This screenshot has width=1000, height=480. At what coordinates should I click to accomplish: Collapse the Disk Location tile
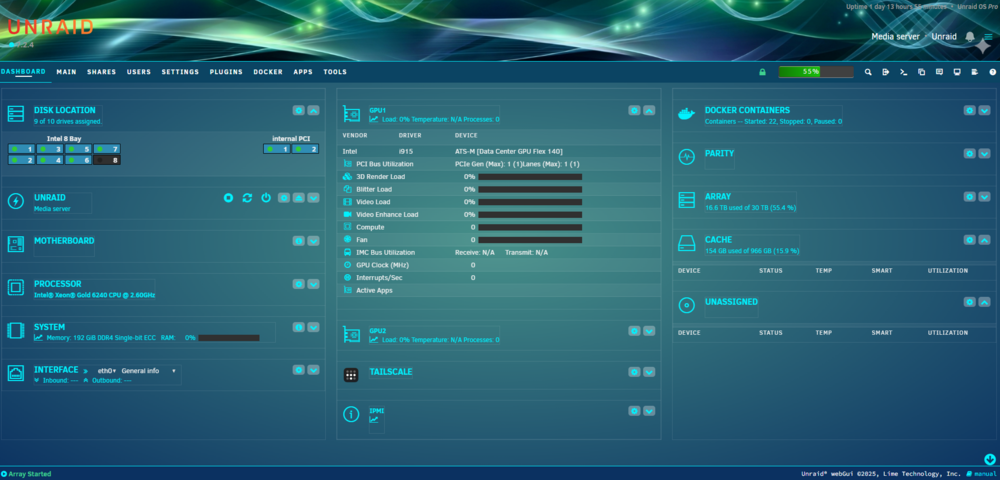pyautogui.click(x=313, y=110)
